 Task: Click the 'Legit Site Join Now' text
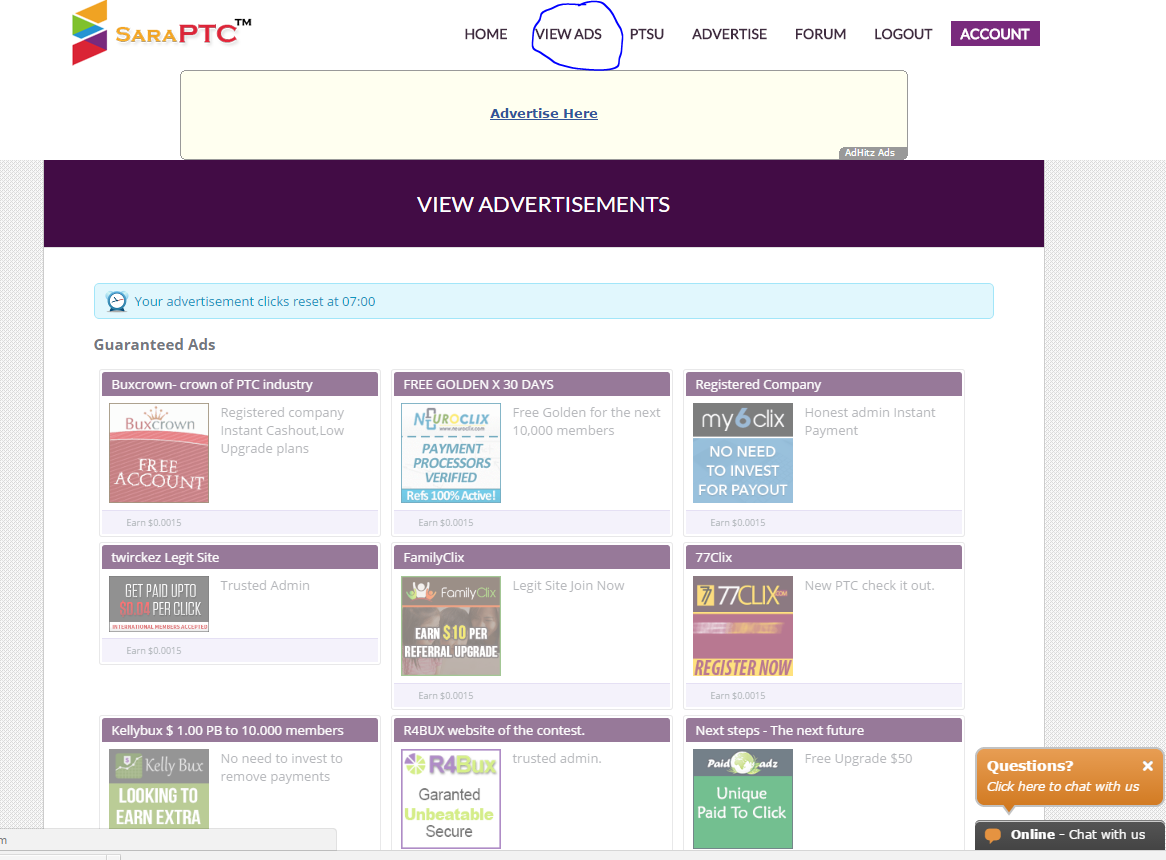568,586
